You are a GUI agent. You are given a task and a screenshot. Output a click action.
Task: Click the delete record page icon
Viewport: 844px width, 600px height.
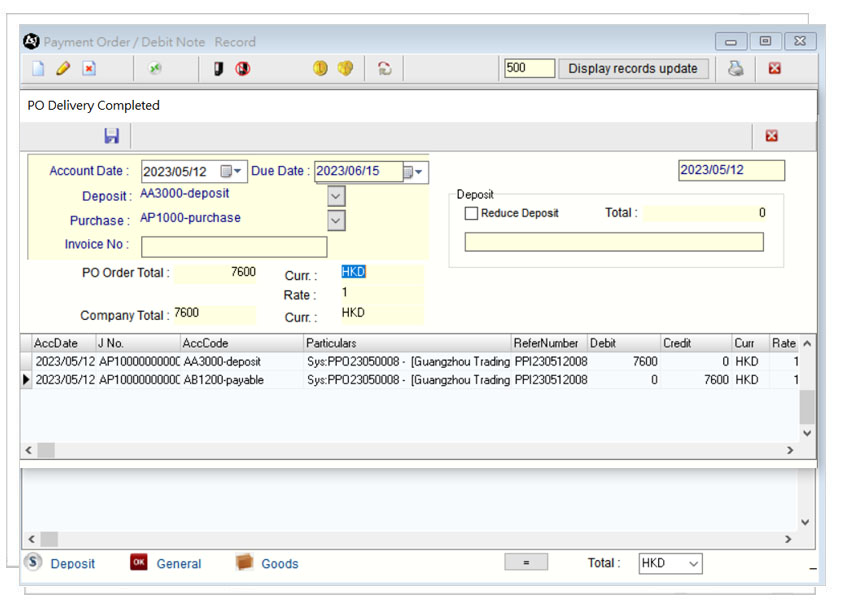coord(89,69)
